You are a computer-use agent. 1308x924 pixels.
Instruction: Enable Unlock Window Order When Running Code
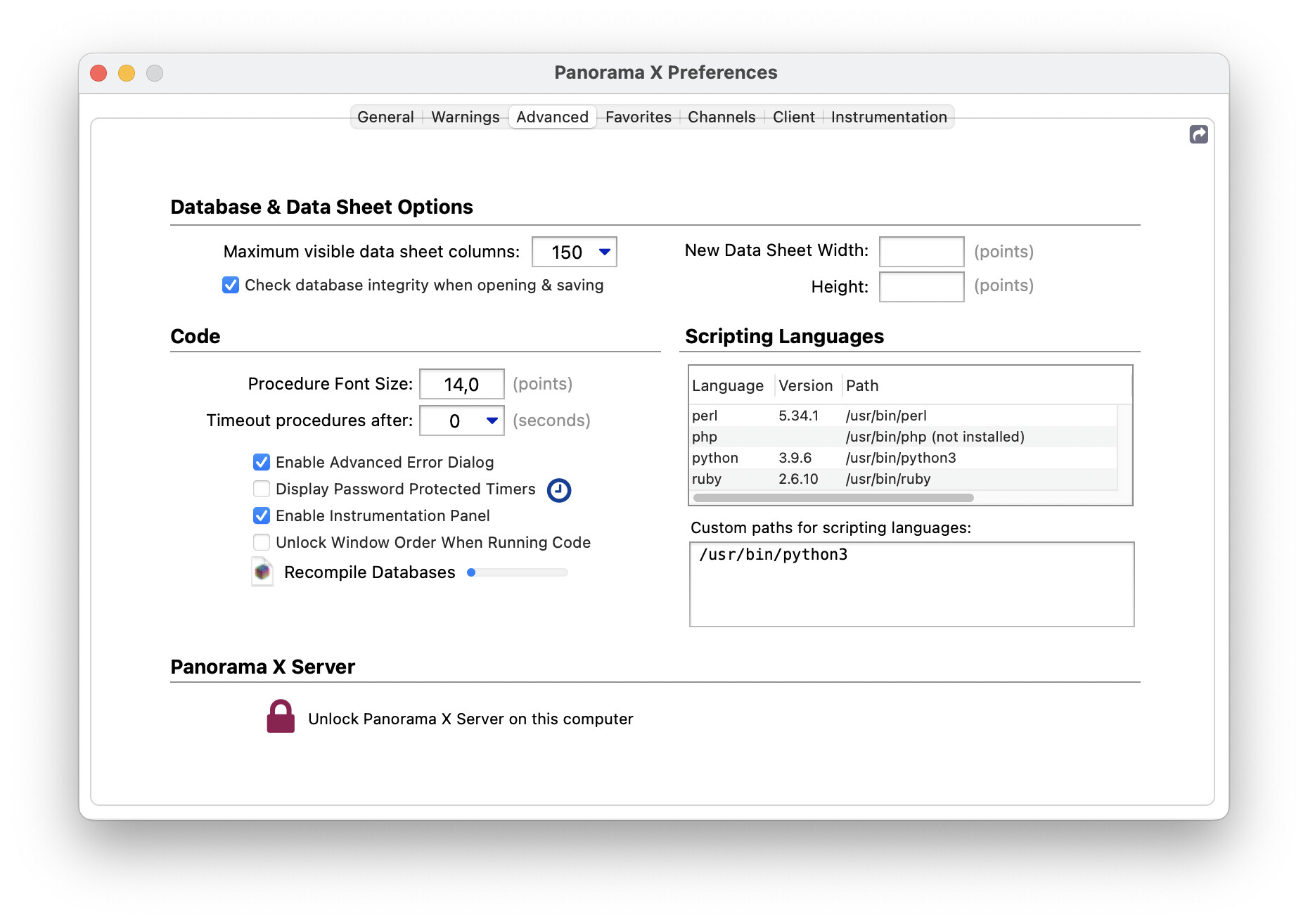point(262,543)
